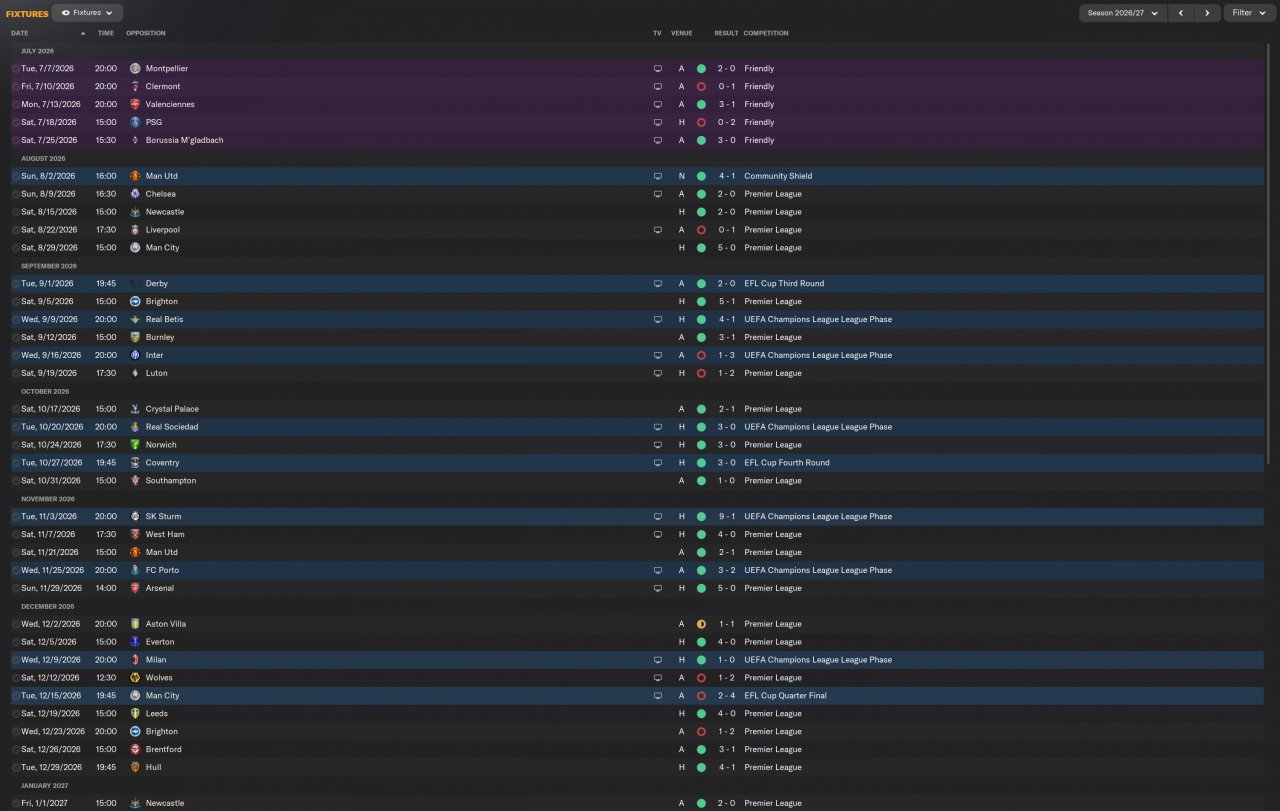
Task: Go to the next season with the right arrow
Action: click(x=1208, y=13)
